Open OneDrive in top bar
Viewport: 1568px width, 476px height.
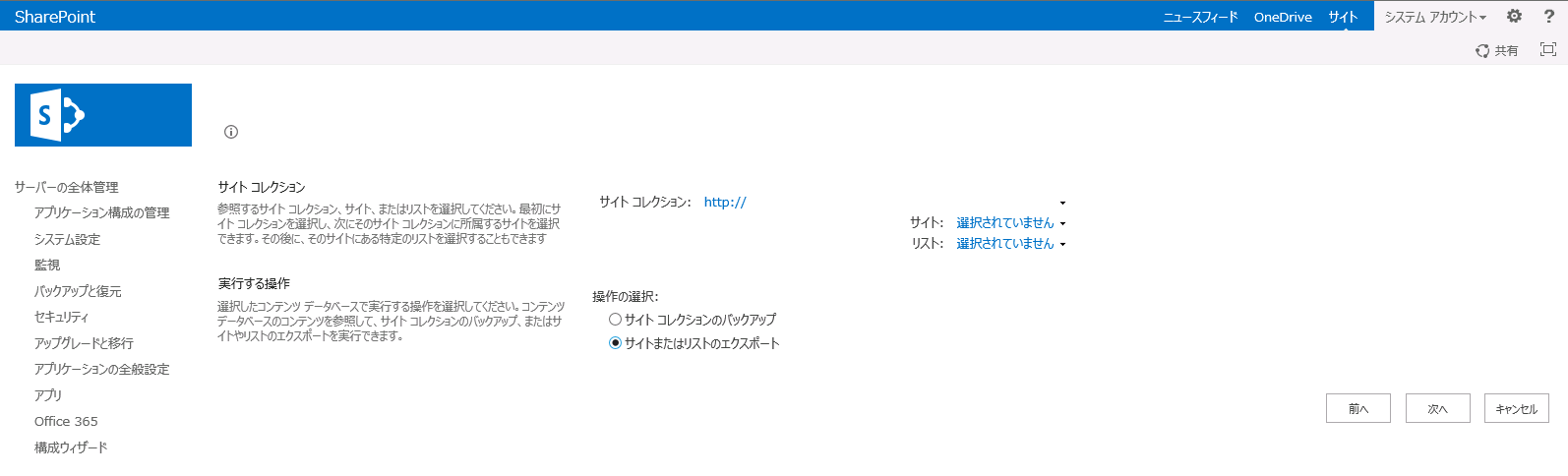click(1283, 17)
